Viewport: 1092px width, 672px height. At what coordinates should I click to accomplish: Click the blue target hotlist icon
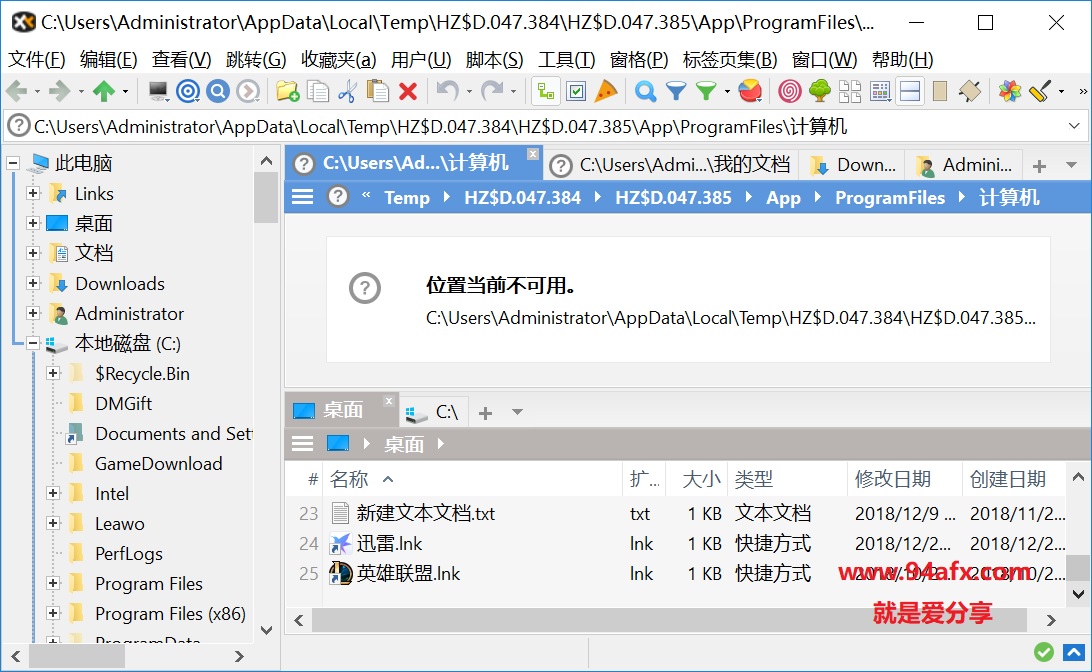click(188, 91)
